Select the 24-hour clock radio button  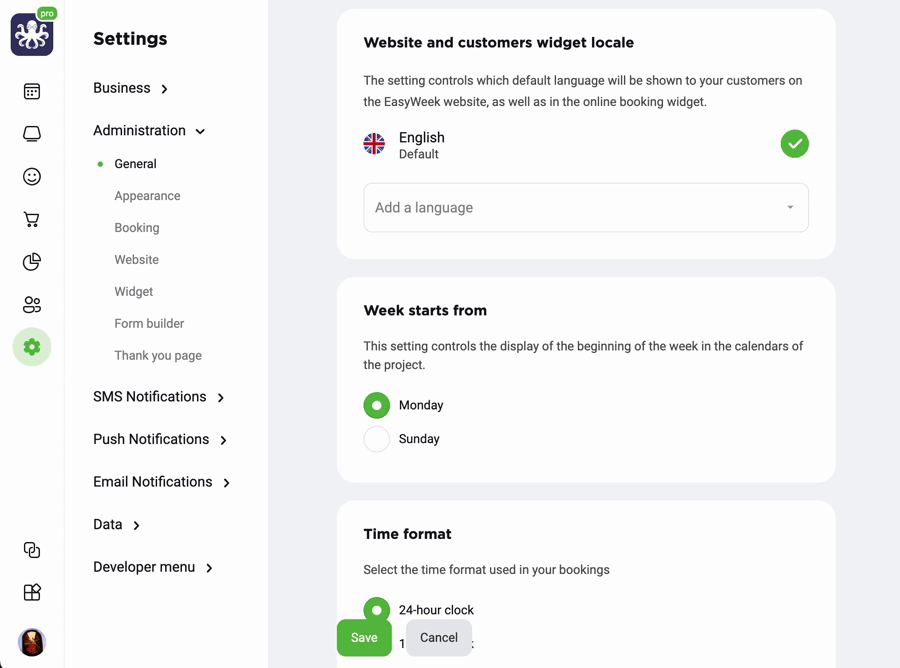(377, 609)
